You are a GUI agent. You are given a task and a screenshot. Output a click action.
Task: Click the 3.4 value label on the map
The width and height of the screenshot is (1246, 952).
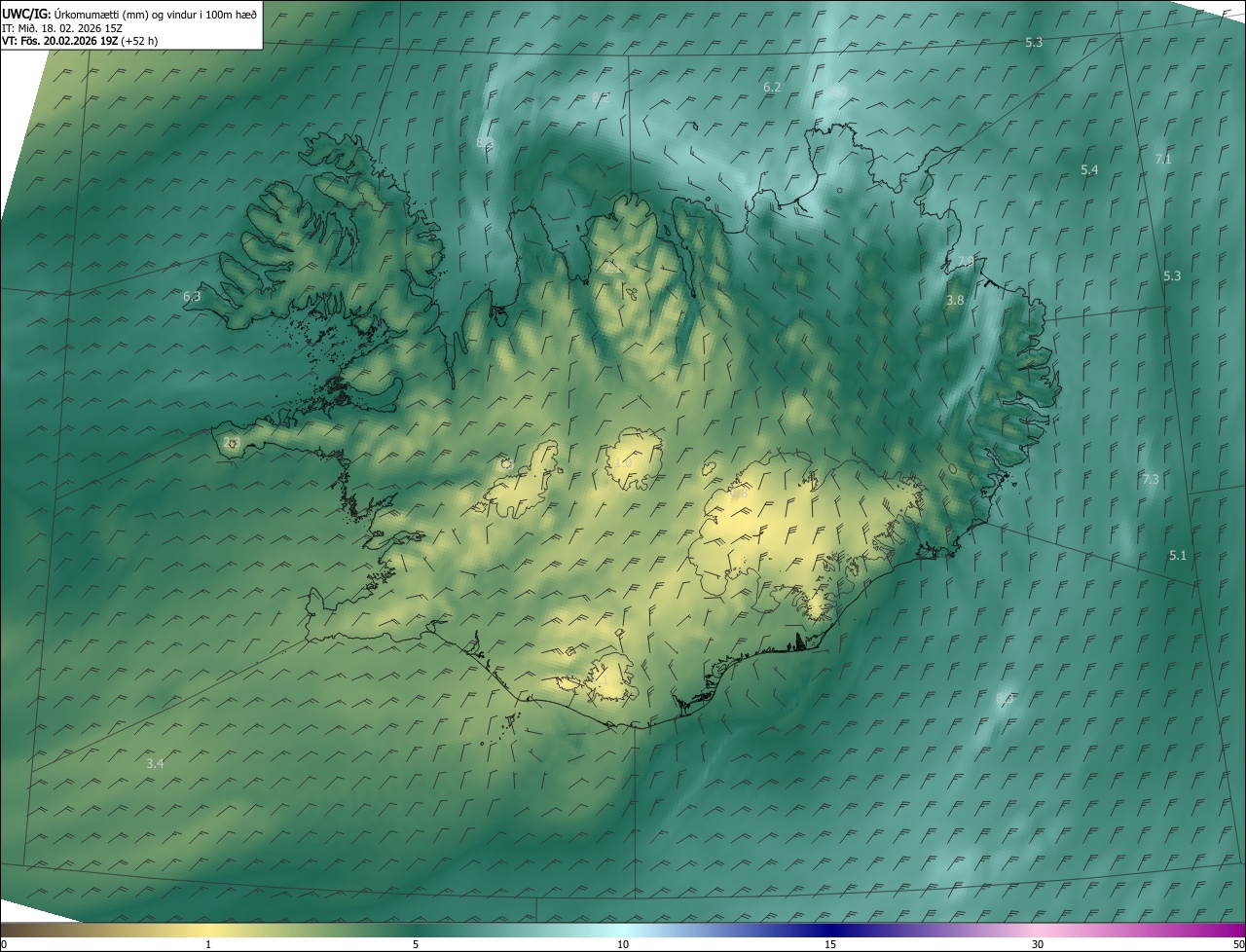tap(155, 763)
